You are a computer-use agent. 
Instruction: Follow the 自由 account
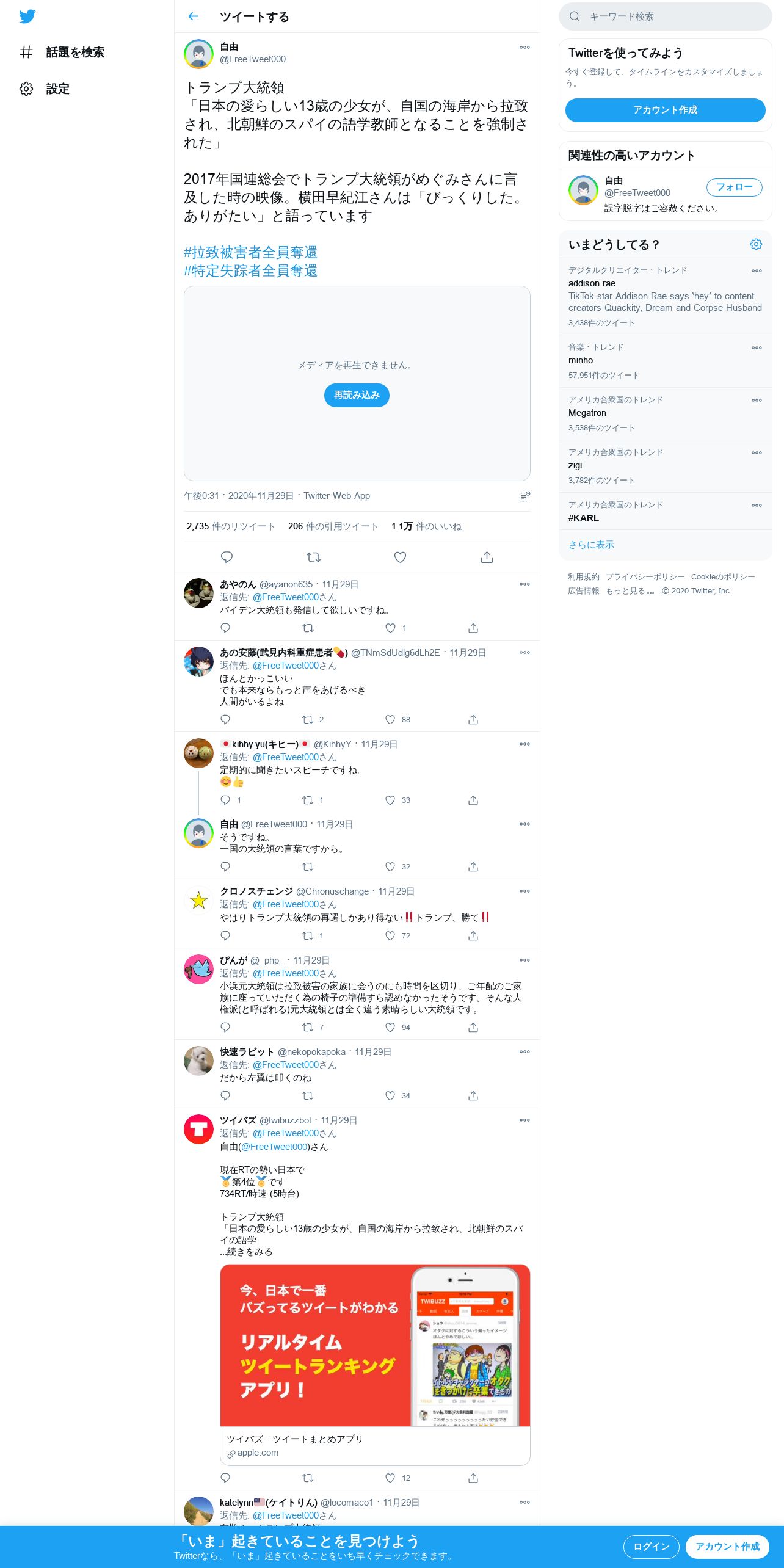click(734, 187)
